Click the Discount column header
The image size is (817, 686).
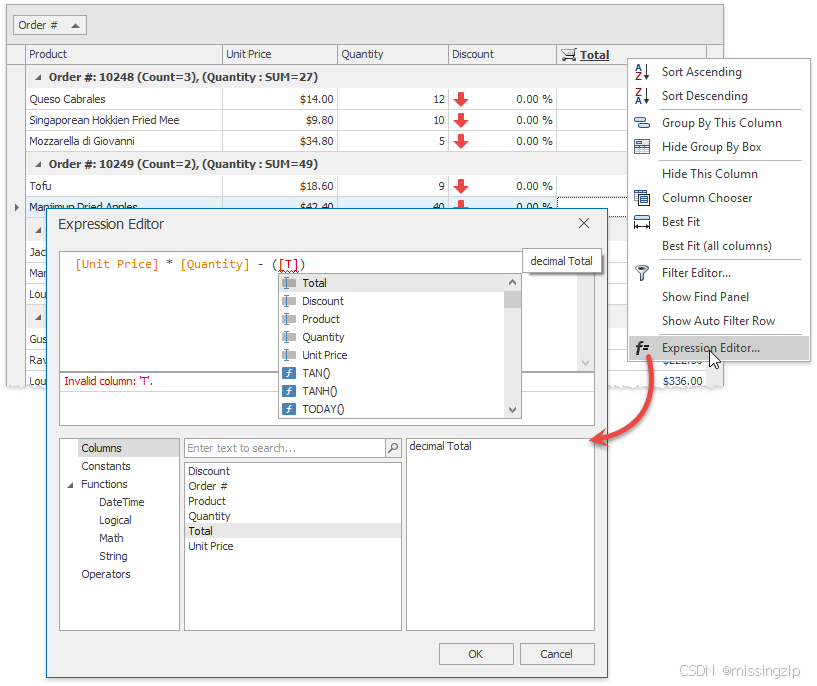(502, 54)
